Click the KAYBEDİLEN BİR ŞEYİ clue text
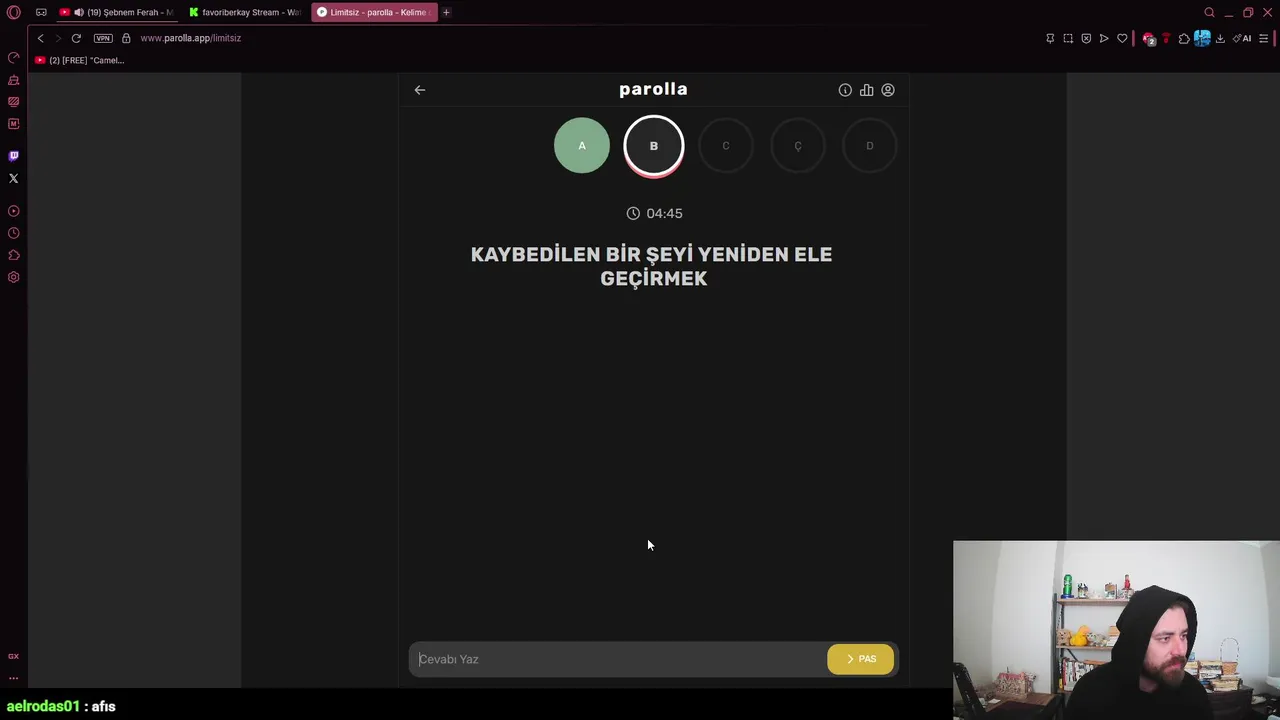Screen dimensions: 1280x720 click(652, 266)
